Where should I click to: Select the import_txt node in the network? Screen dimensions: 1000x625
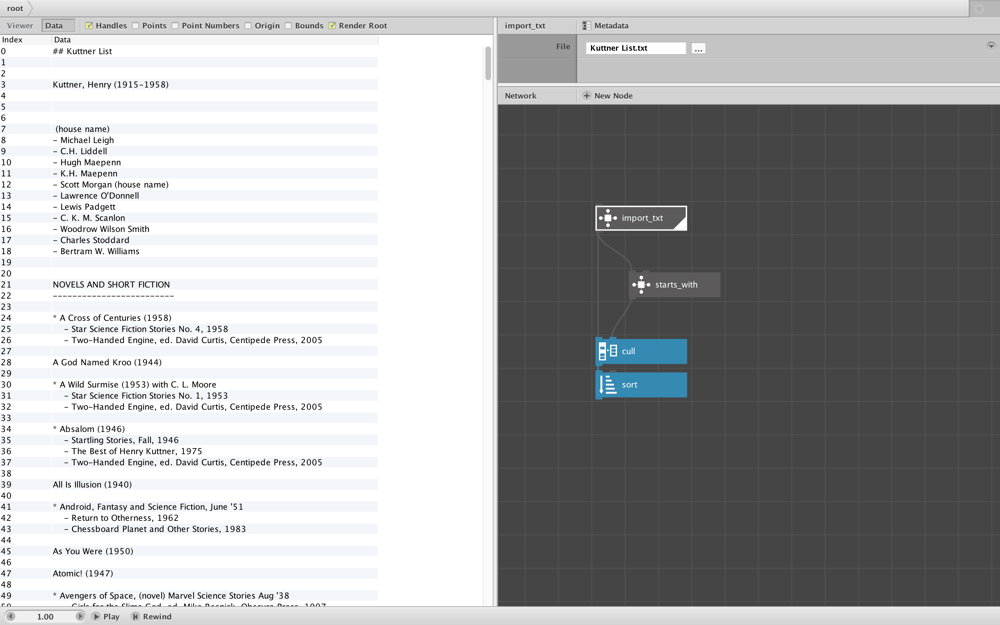tap(641, 218)
